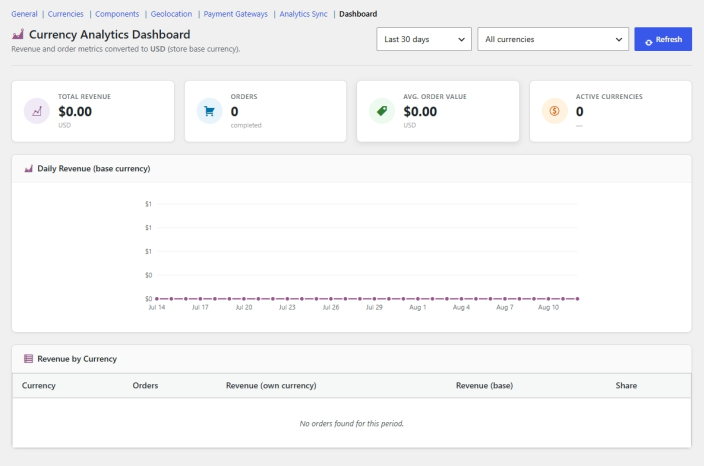Viewport: 704px width, 466px height.
Task: Click the Active Currencies coin icon
Action: coord(554,111)
